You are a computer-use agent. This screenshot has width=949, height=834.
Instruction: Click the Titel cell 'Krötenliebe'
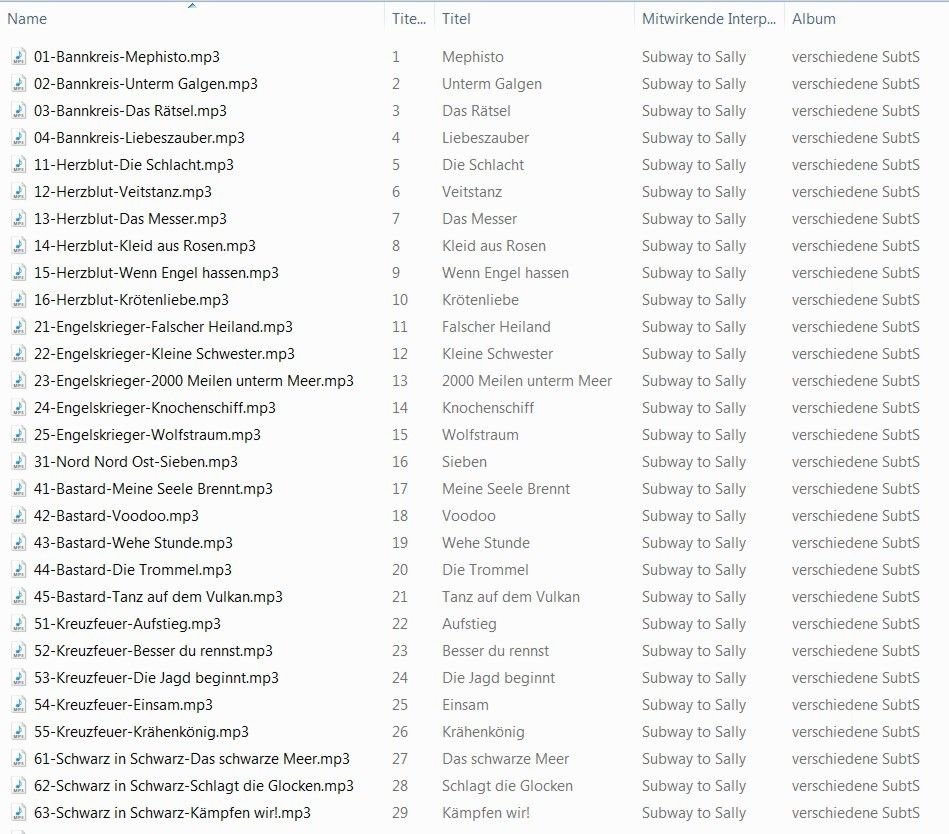click(x=481, y=300)
